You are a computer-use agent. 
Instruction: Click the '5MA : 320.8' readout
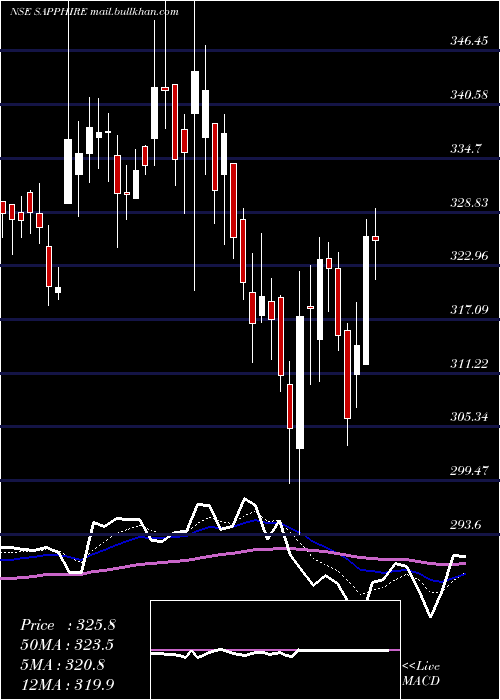tap(62, 665)
